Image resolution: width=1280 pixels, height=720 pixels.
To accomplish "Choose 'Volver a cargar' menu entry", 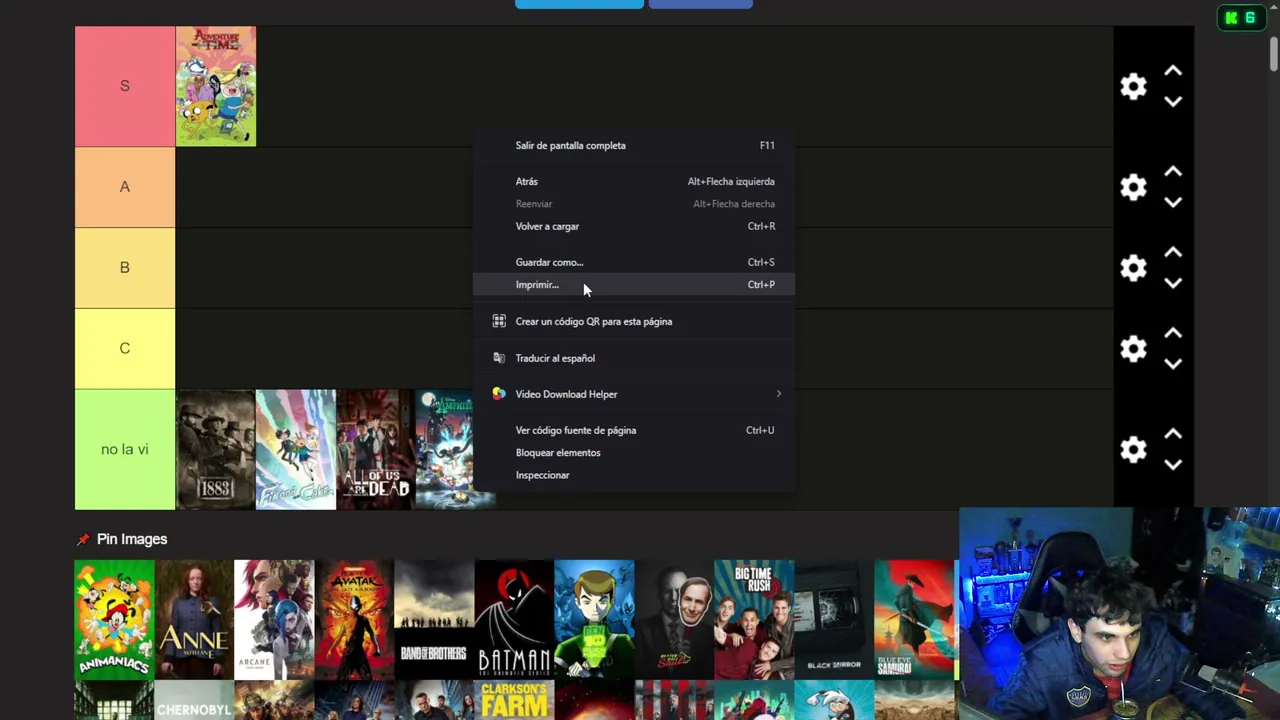I will [634, 227].
